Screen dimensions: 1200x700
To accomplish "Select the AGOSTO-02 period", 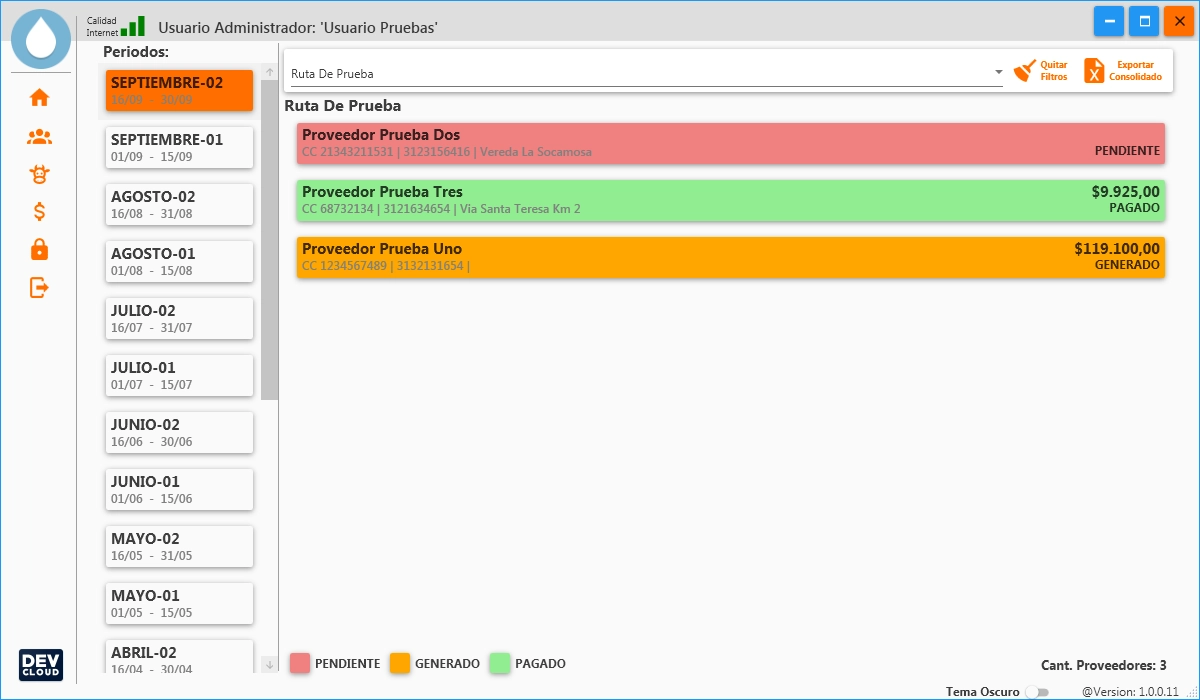I will 179,204.
